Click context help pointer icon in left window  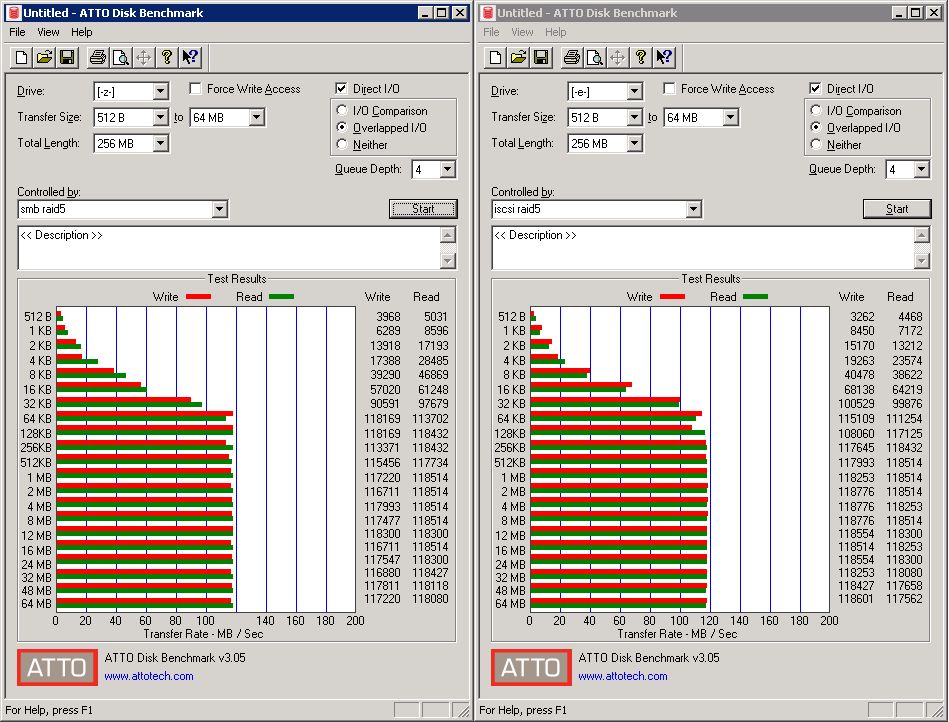tap(189, 57)
